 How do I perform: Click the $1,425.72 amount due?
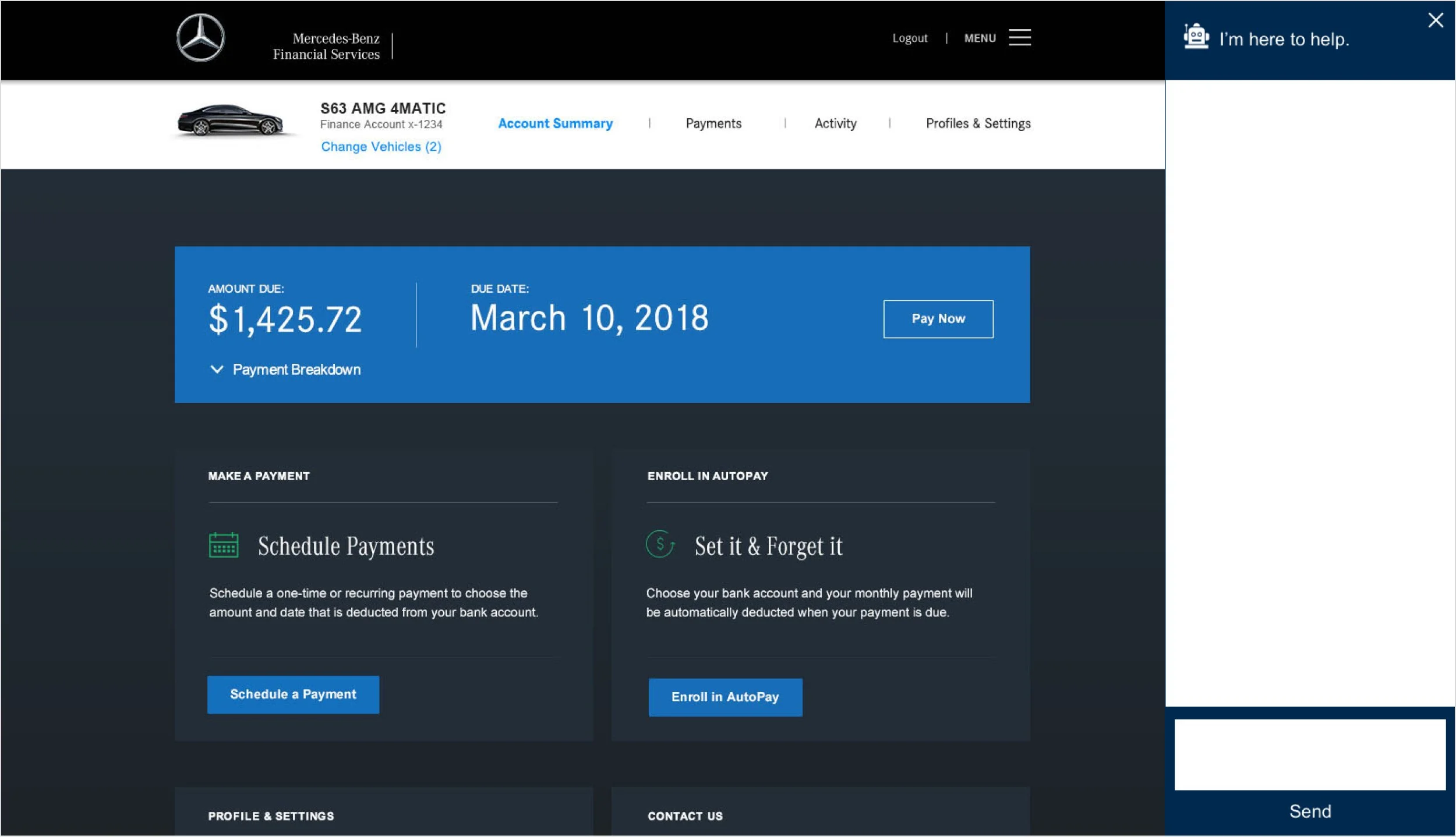point(285,320)
